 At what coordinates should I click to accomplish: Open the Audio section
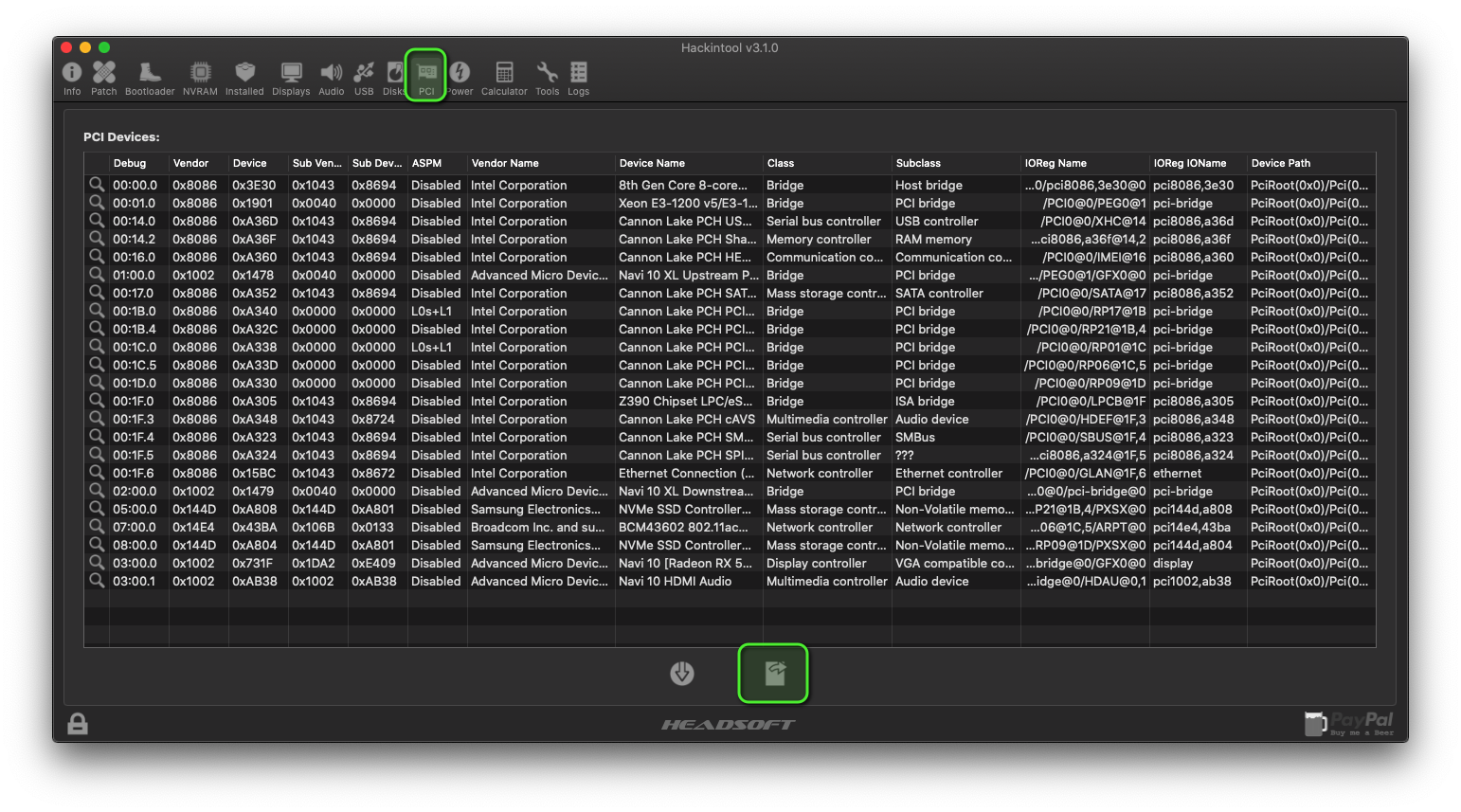click(331, 78)
